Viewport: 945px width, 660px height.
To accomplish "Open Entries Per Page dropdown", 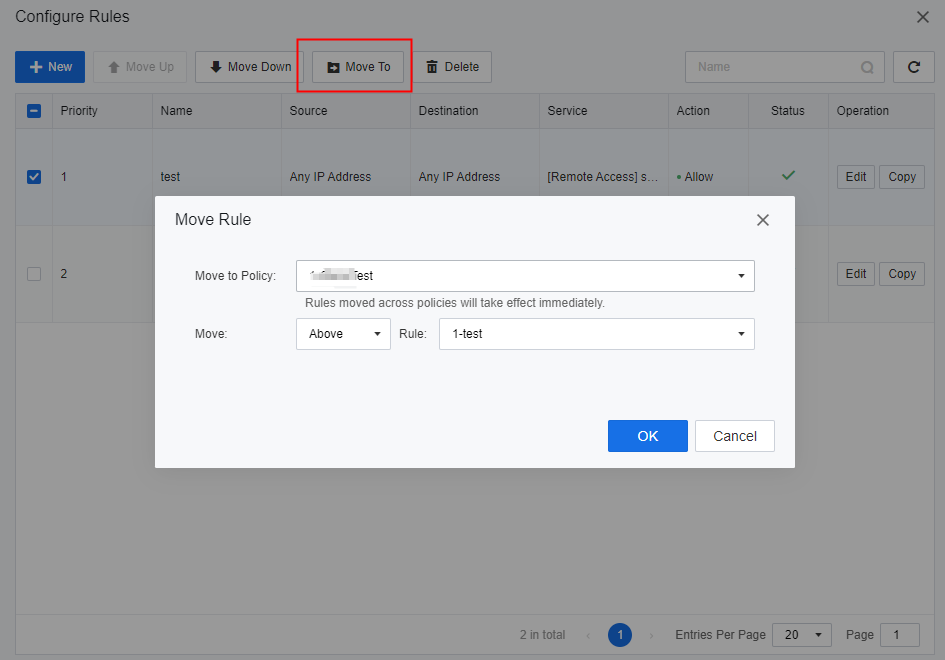I will tap(802, 635).
